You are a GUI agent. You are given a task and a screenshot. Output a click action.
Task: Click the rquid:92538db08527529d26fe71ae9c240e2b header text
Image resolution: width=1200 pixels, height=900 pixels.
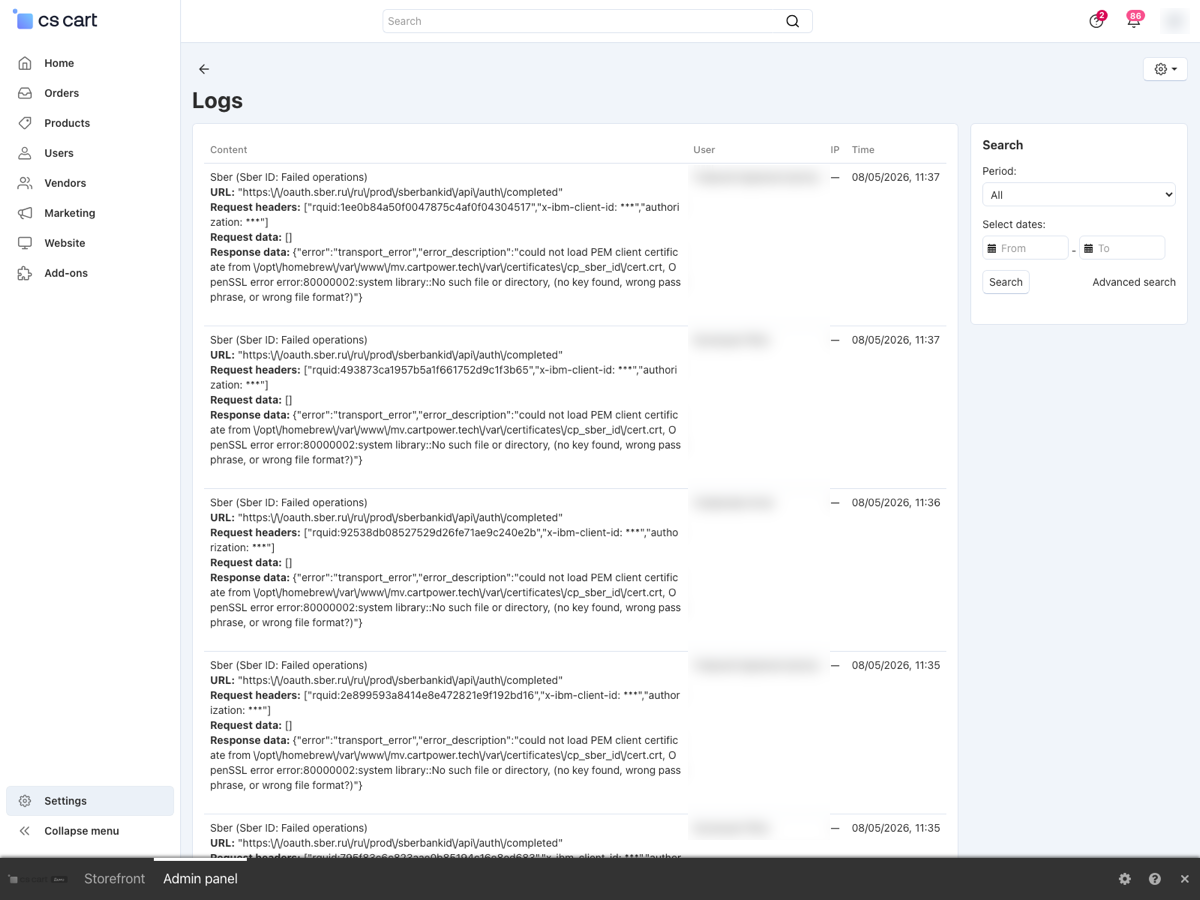(x=422, y=533)
